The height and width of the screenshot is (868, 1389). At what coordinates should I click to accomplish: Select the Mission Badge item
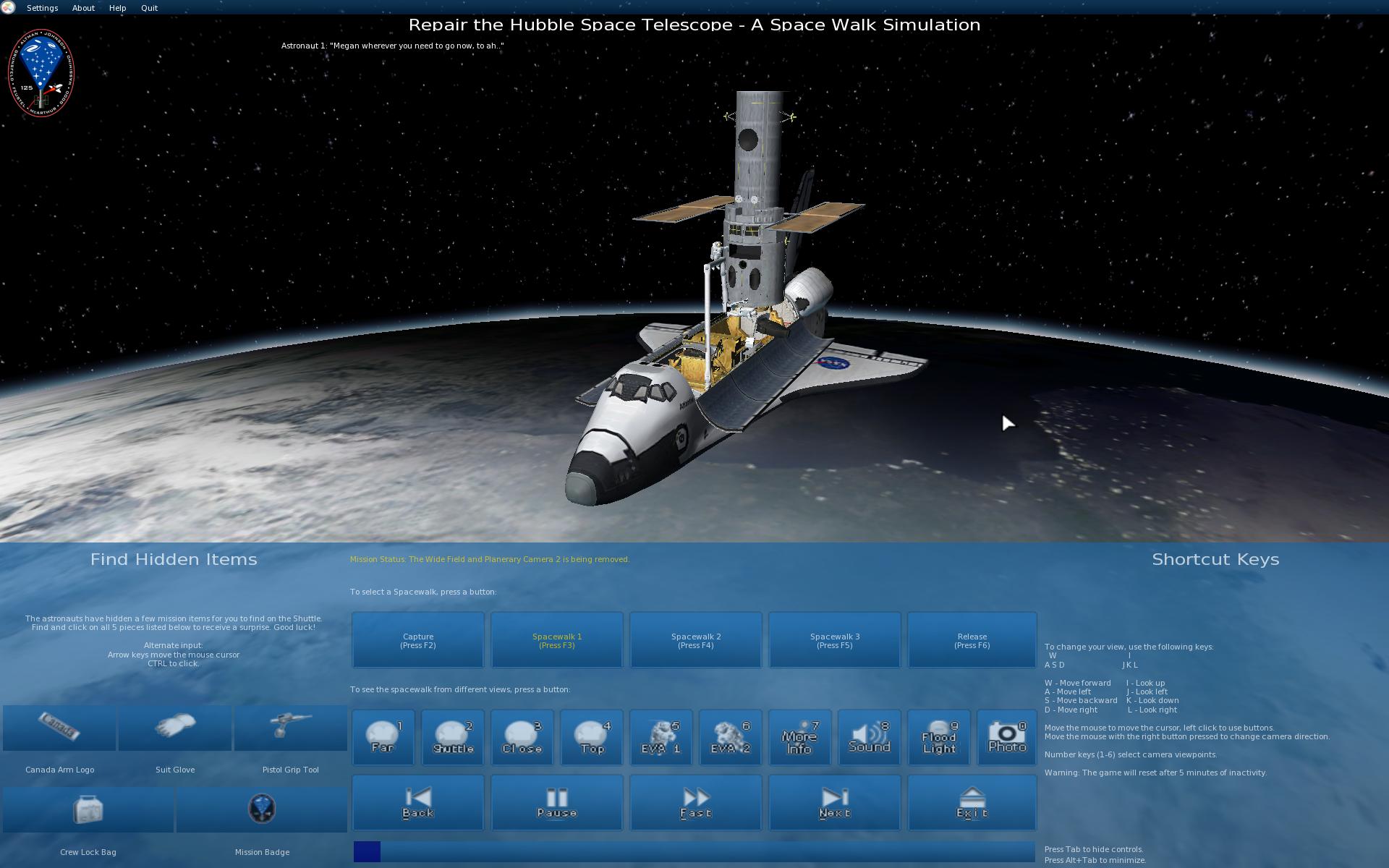[x=262, y=809]
